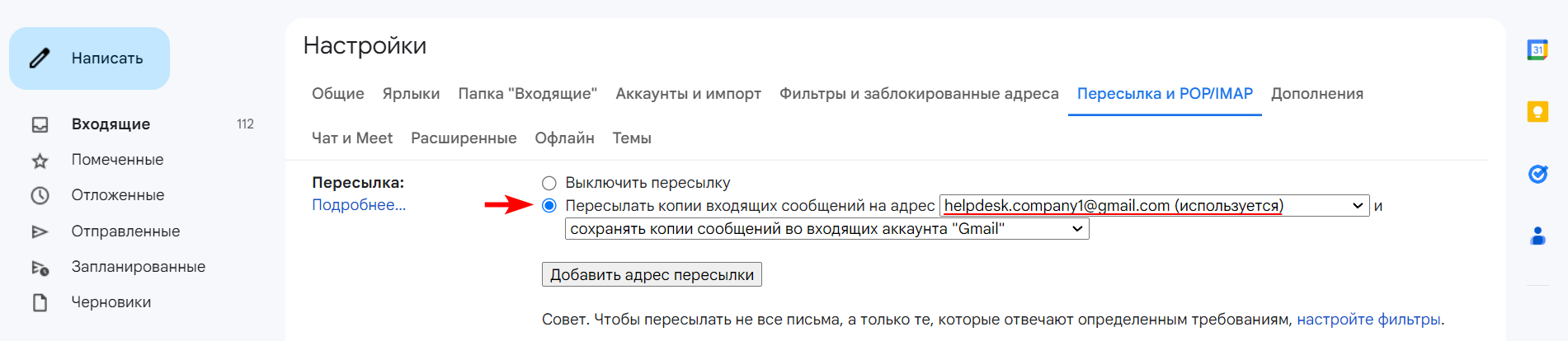Click the pencil icon on Написать button

tap(40, 58)
